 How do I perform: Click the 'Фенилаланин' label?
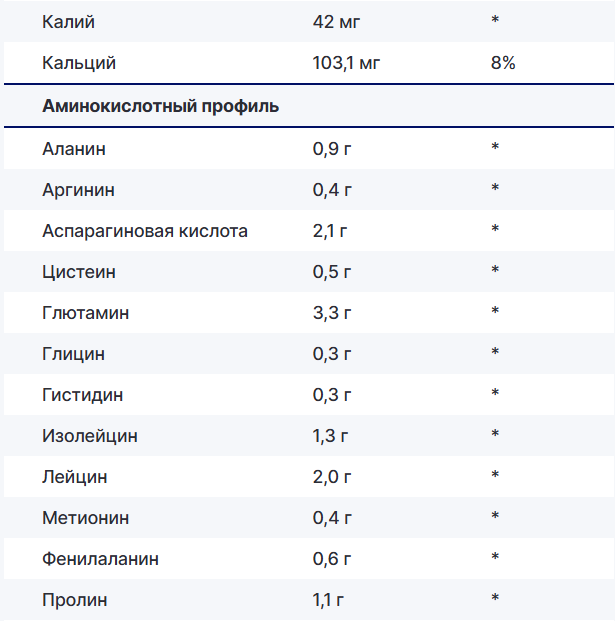100,559
